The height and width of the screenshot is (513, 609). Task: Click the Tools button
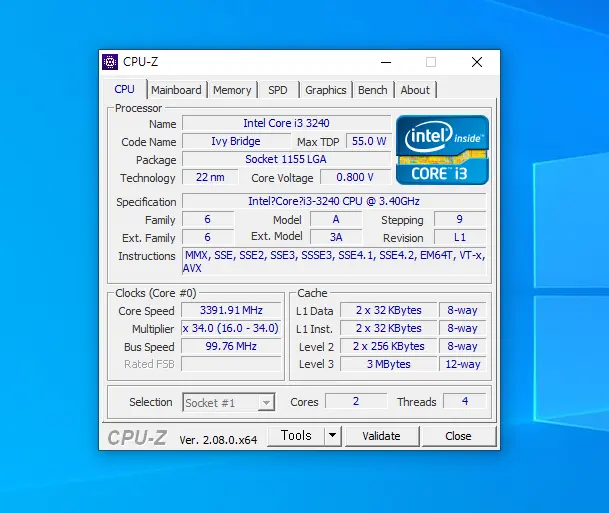pos(296,436)
